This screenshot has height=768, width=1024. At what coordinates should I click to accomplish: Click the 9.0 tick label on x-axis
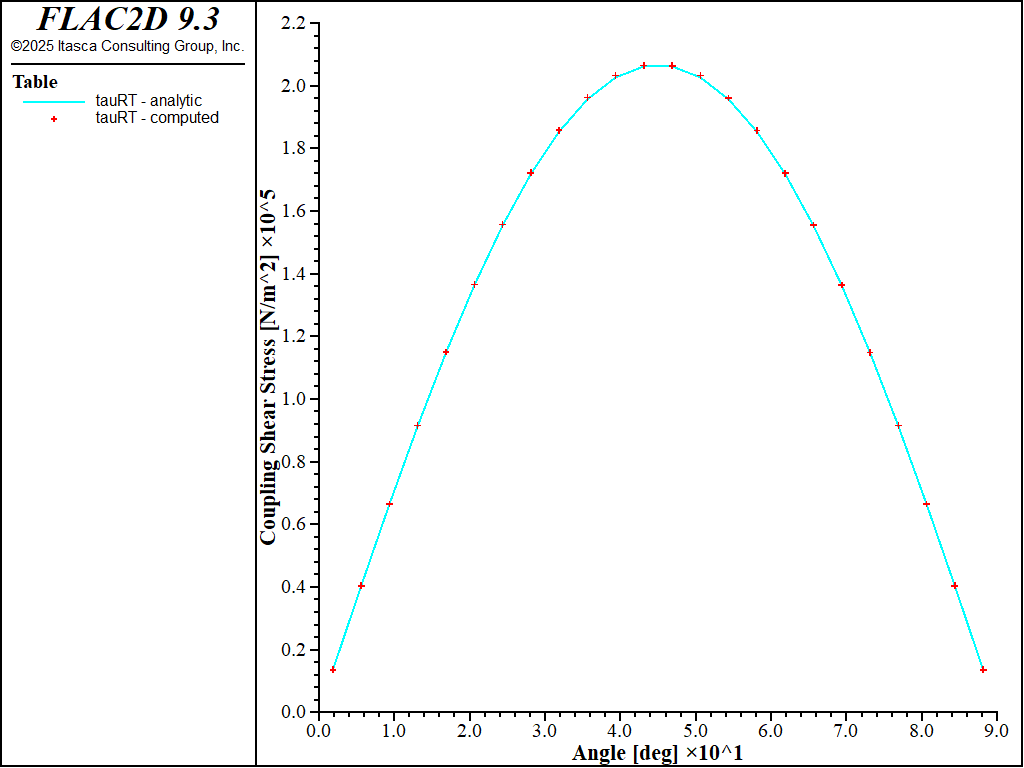pyautogui.click(x=997, y=731)
